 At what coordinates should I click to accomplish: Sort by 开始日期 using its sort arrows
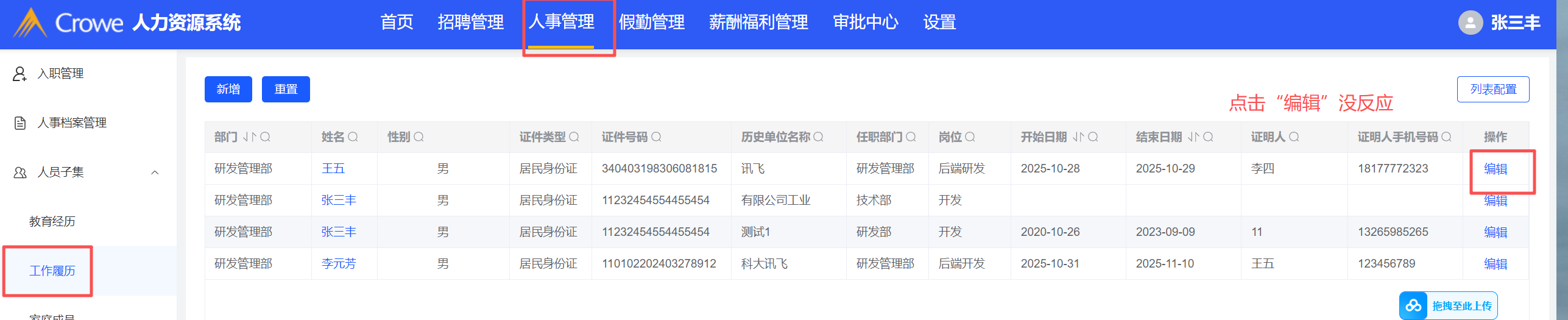pos(1078,137)
